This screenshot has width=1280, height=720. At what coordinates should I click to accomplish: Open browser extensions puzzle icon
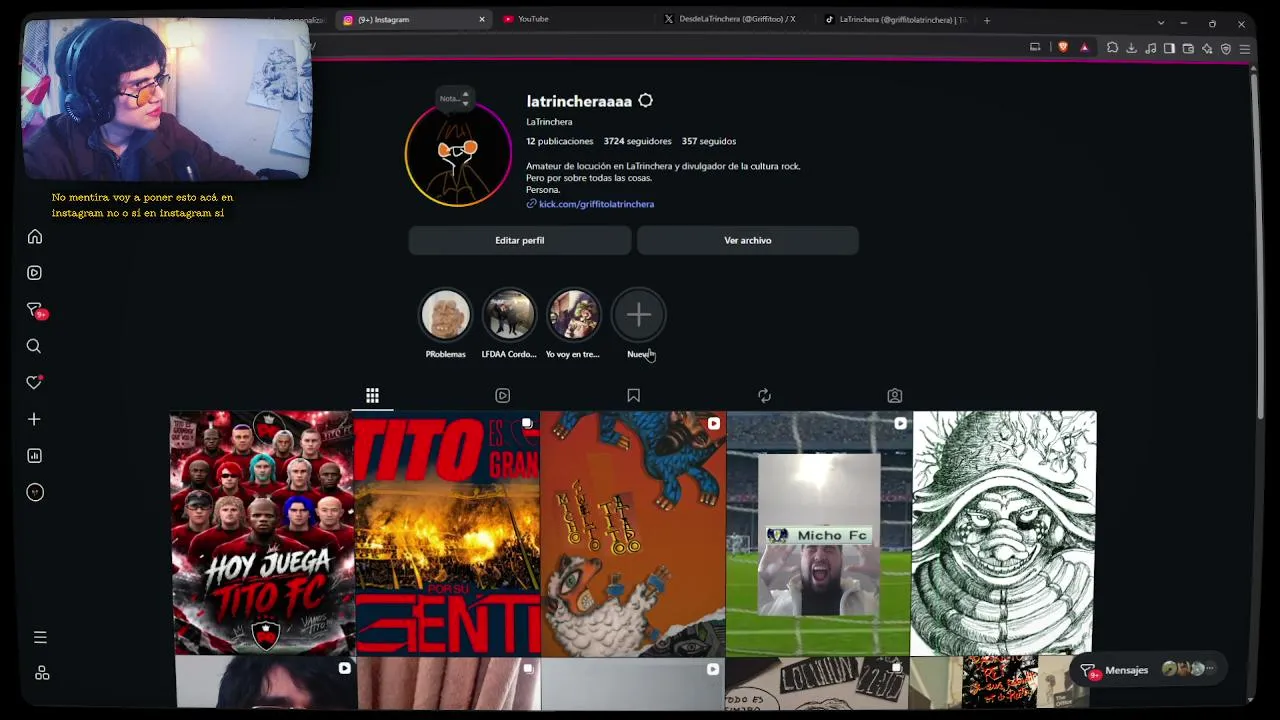click(x=1112, y=48)
